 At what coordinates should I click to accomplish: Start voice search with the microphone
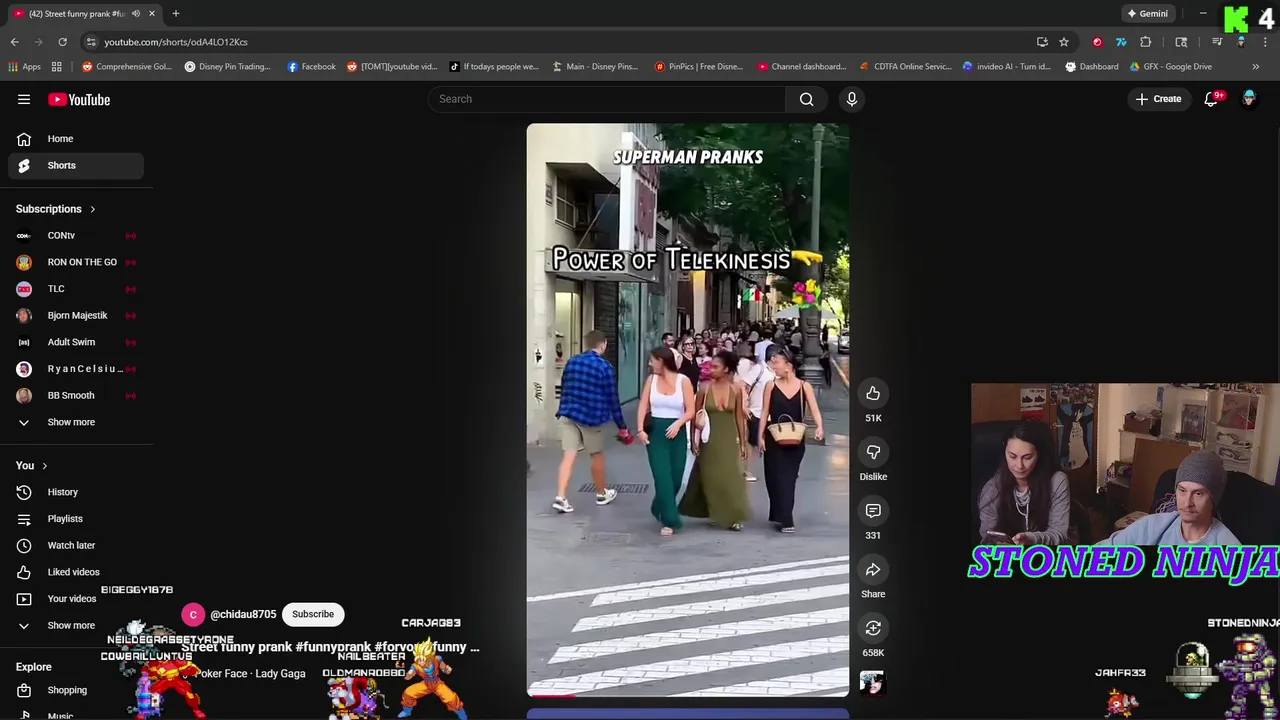click(x=852, y=99)
